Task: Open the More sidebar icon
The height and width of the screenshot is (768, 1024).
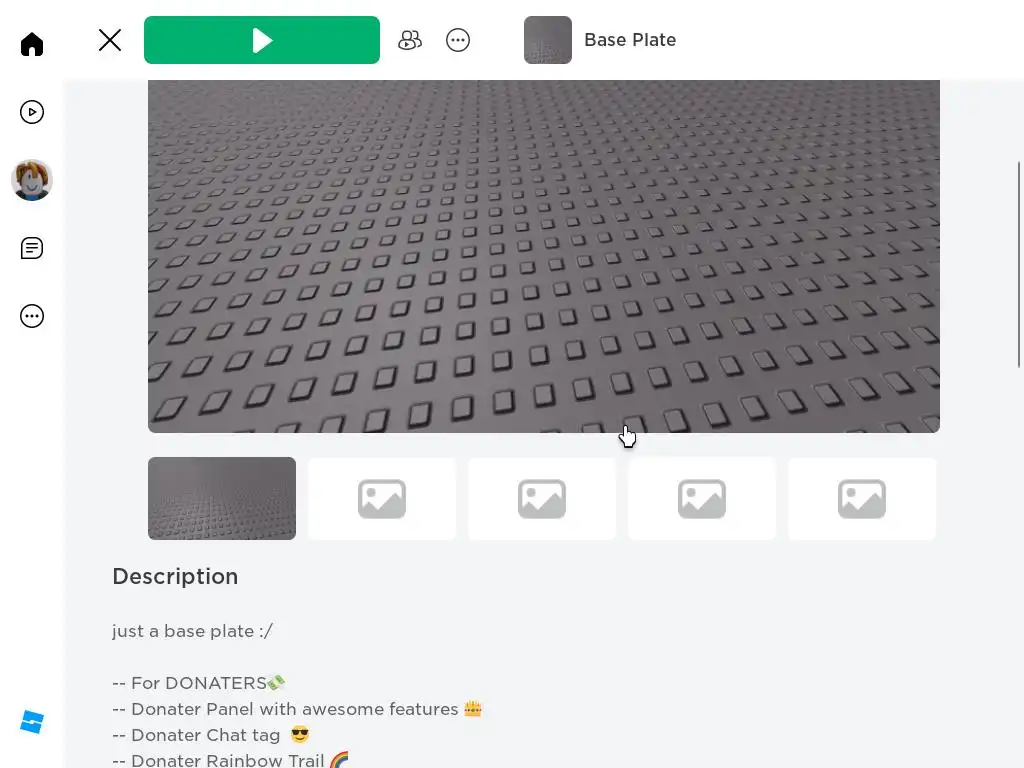Action: (x=31, y=316)
